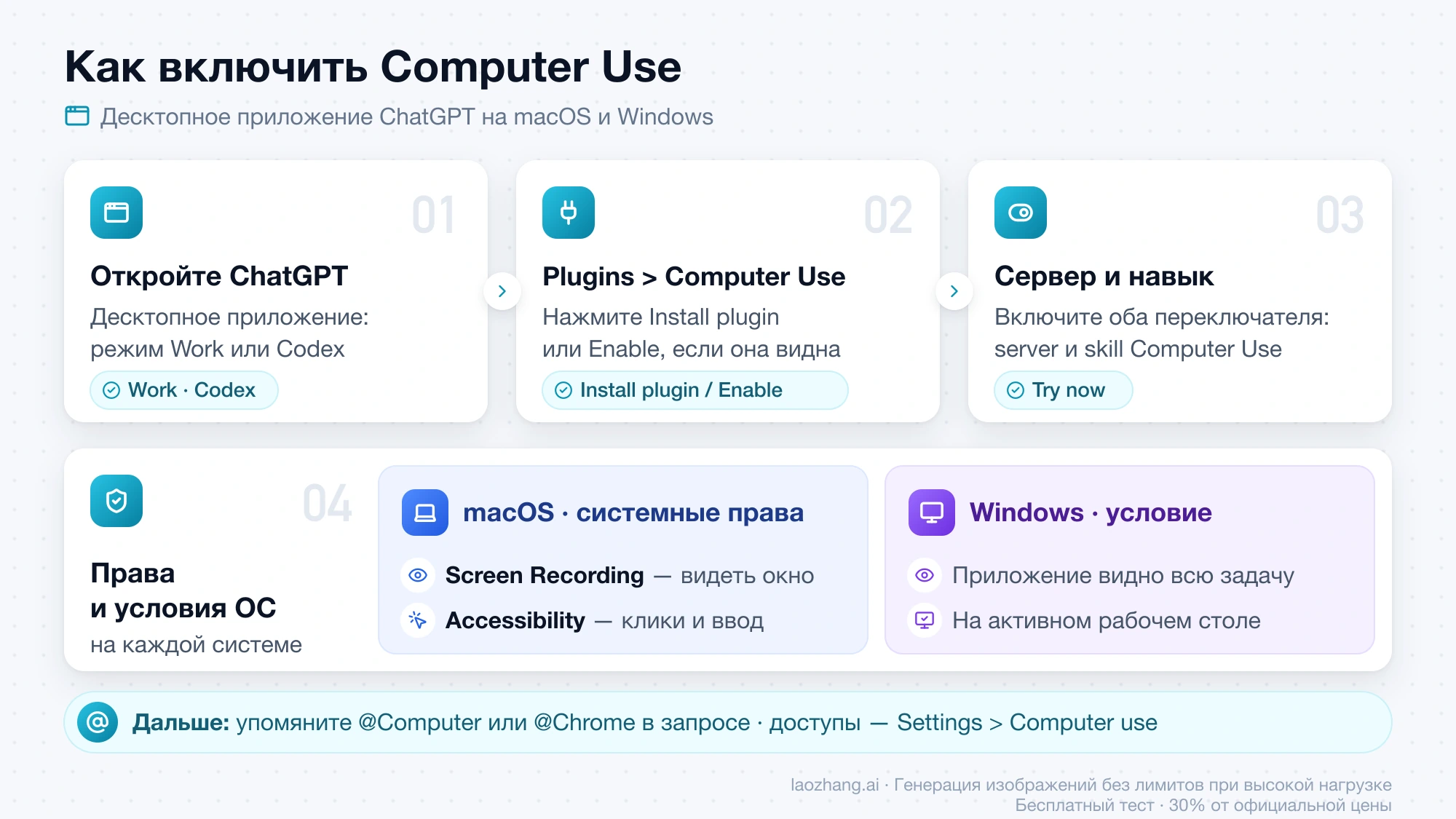This screenshot has width=1456, height=819.
Task: Click the eye icon next to Screen Recording
Action: point(418,575)
